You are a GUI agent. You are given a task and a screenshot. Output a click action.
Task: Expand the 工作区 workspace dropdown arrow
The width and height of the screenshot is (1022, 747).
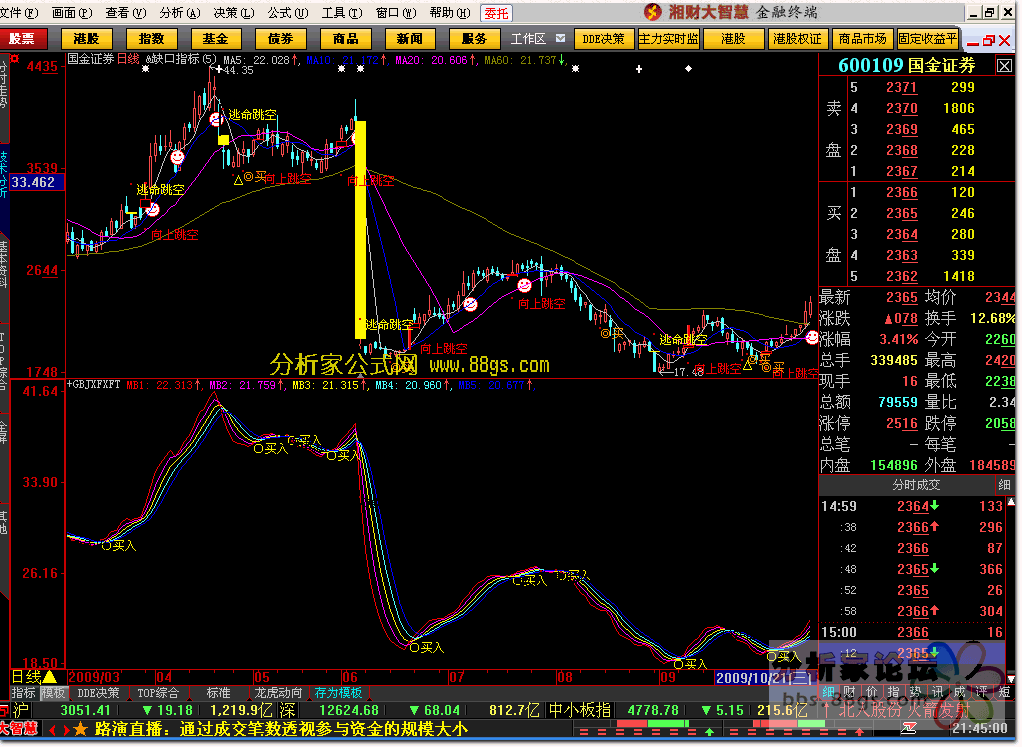(x=560, y=38)
